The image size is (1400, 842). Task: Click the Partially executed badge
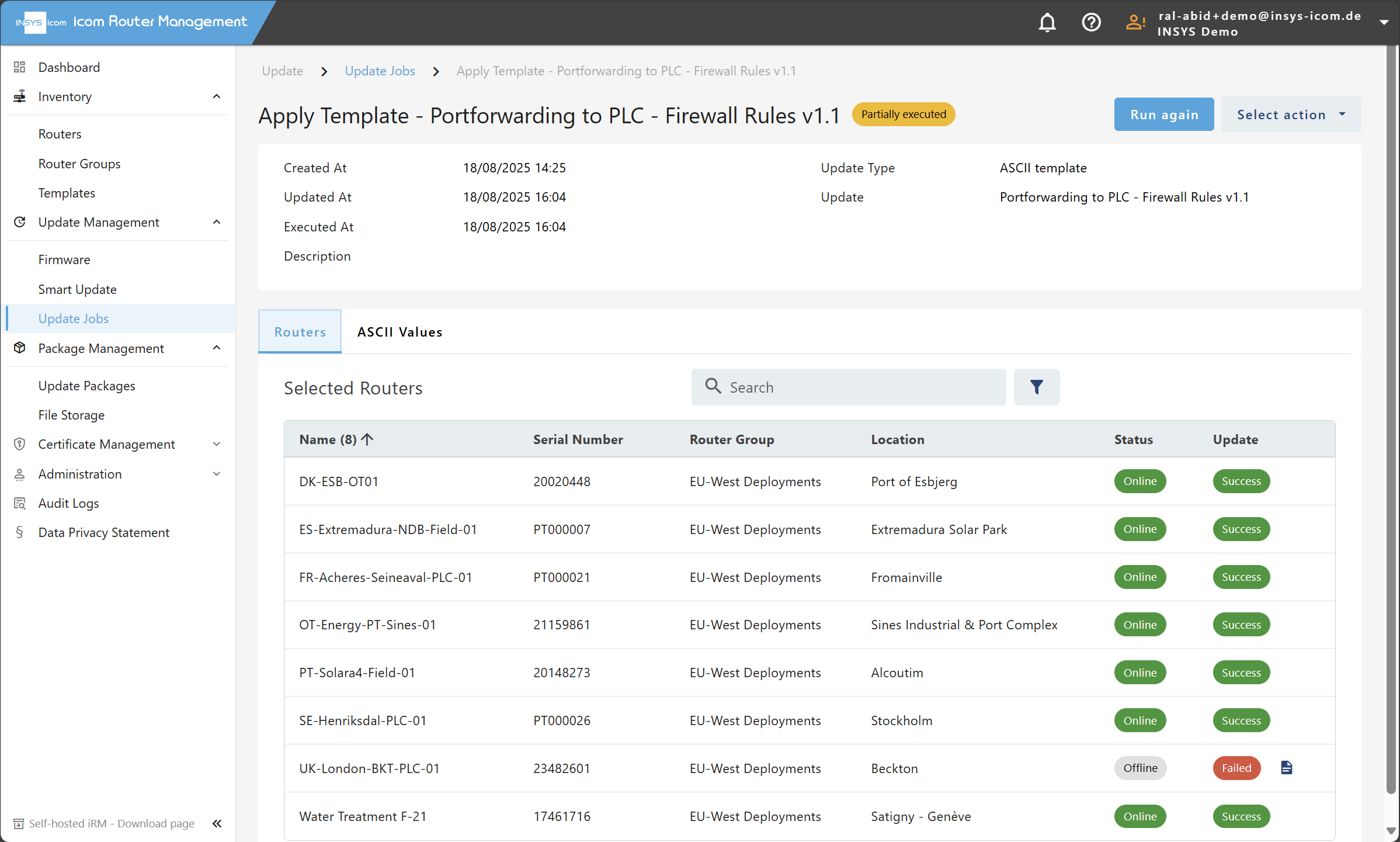(904, 115)
